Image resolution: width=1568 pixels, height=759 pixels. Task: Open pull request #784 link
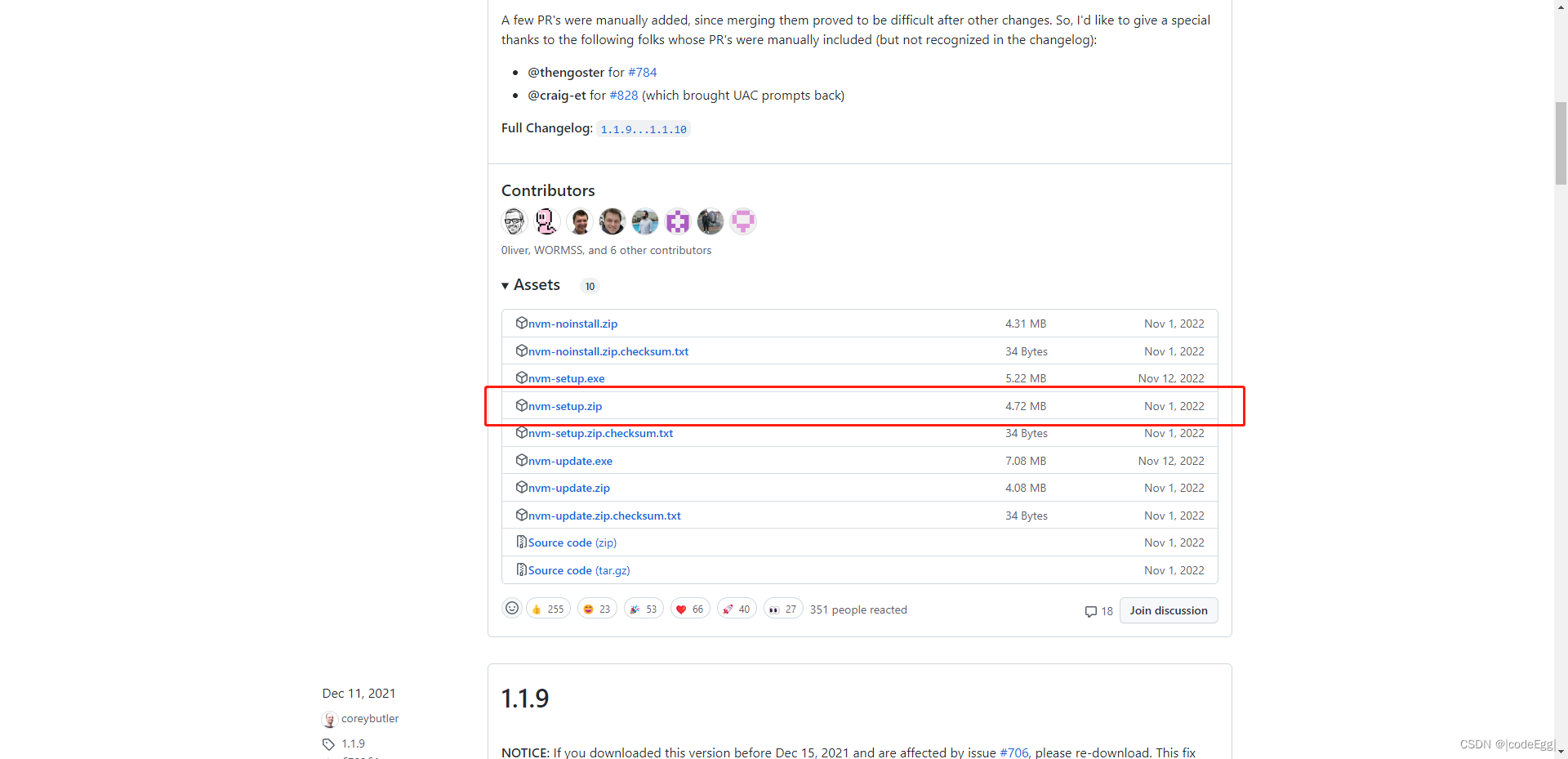pos(642,72)
